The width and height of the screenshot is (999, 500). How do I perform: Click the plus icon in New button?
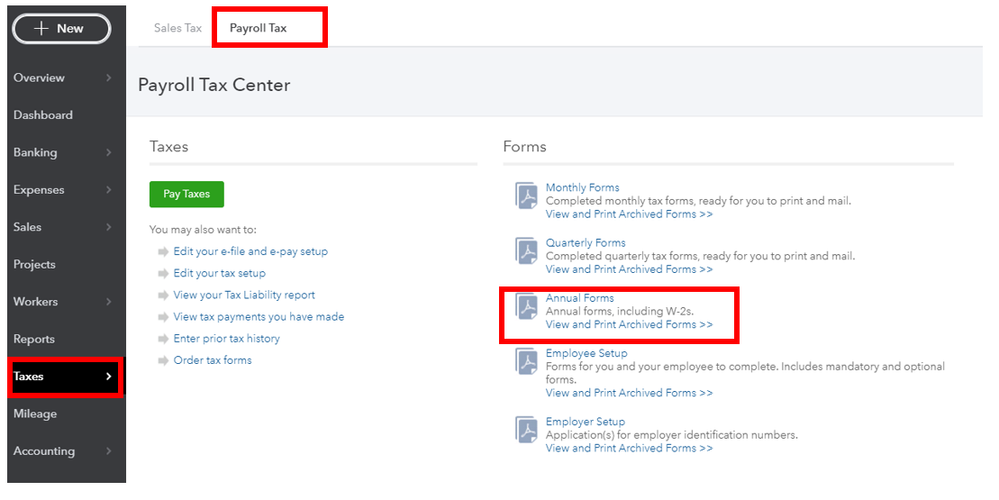click(x=41, y=28)
